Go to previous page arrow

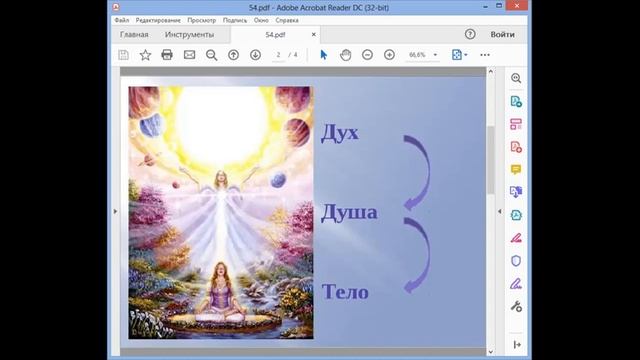tap(233, 55)
